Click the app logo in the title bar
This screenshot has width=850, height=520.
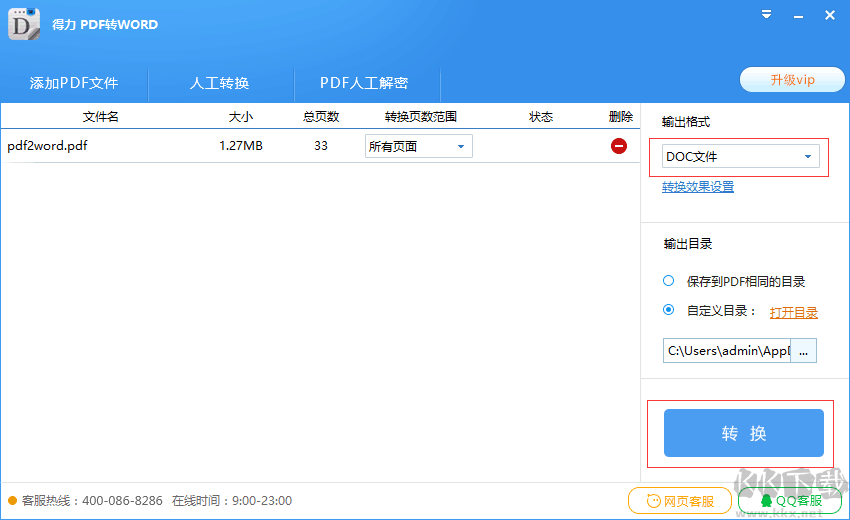24,24
